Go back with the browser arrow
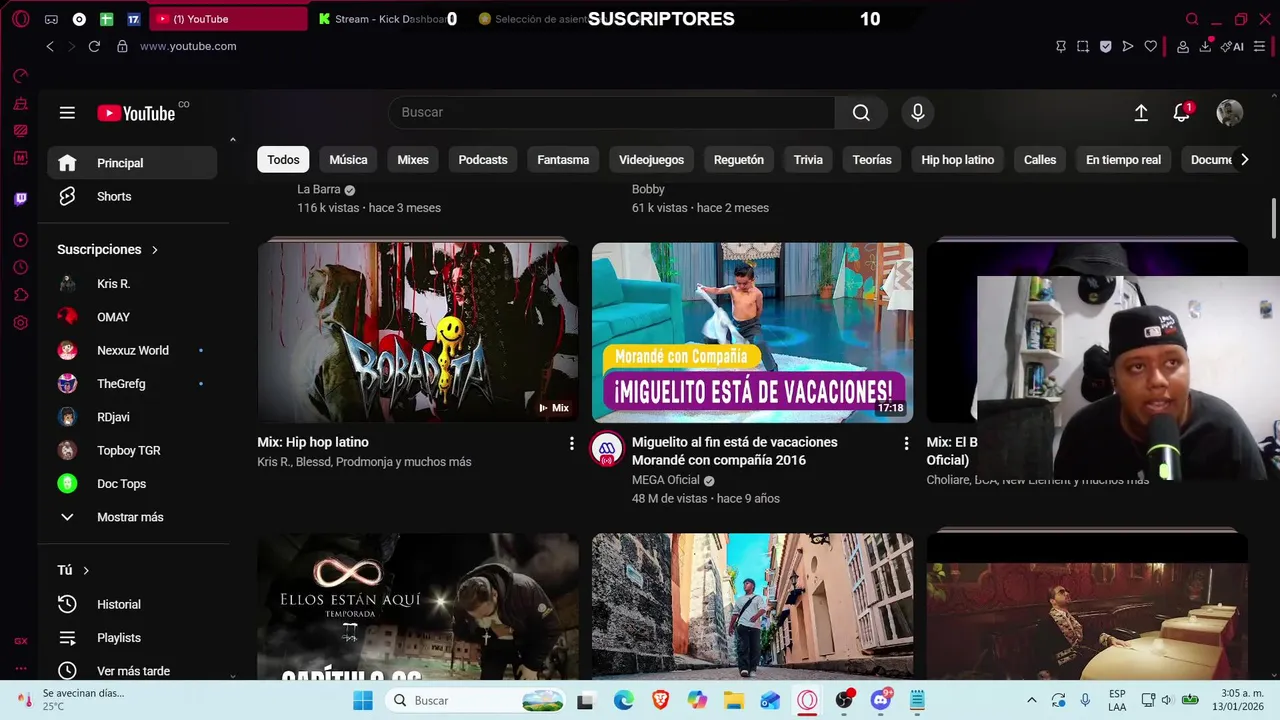1280x720 pixels. click(50, 46)
